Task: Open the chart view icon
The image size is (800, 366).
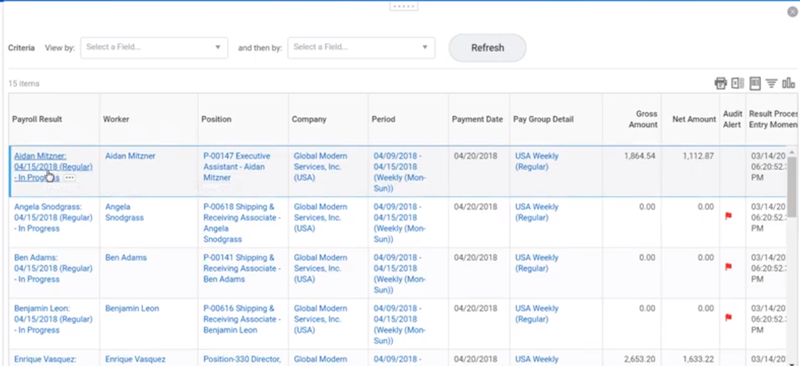Action: pyautogui.click(x=788, y=83)
